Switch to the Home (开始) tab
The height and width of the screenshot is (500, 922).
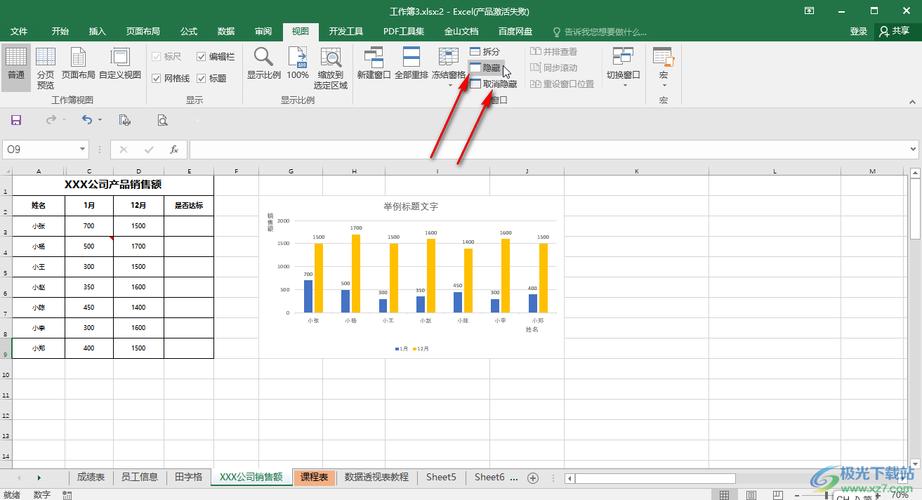(x=60, y=31)
